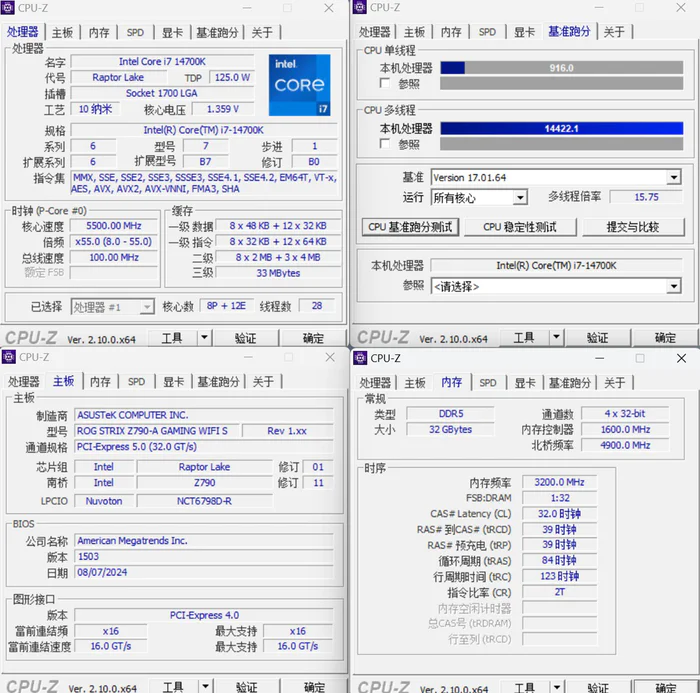700x693 pixels.
Task: Click single-thread score bar showing 916.0
Action: [x=562, y=68]
